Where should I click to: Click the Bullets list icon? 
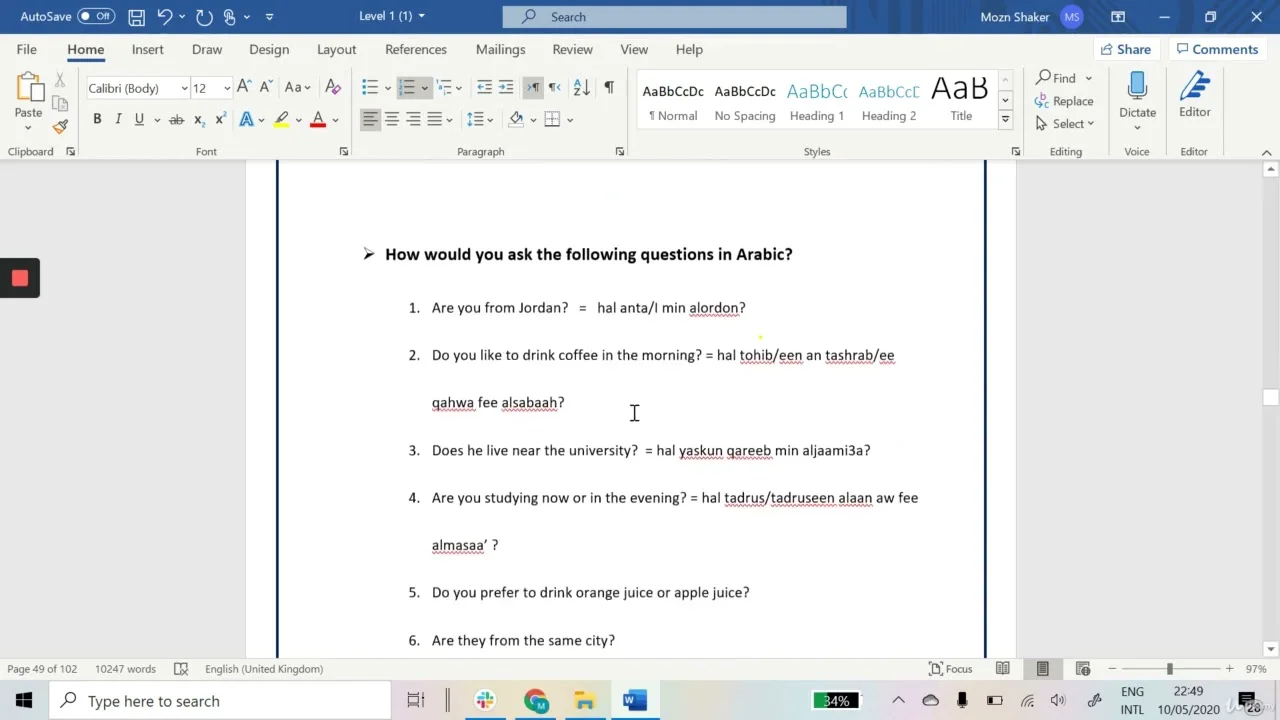(x=370, y=88)
